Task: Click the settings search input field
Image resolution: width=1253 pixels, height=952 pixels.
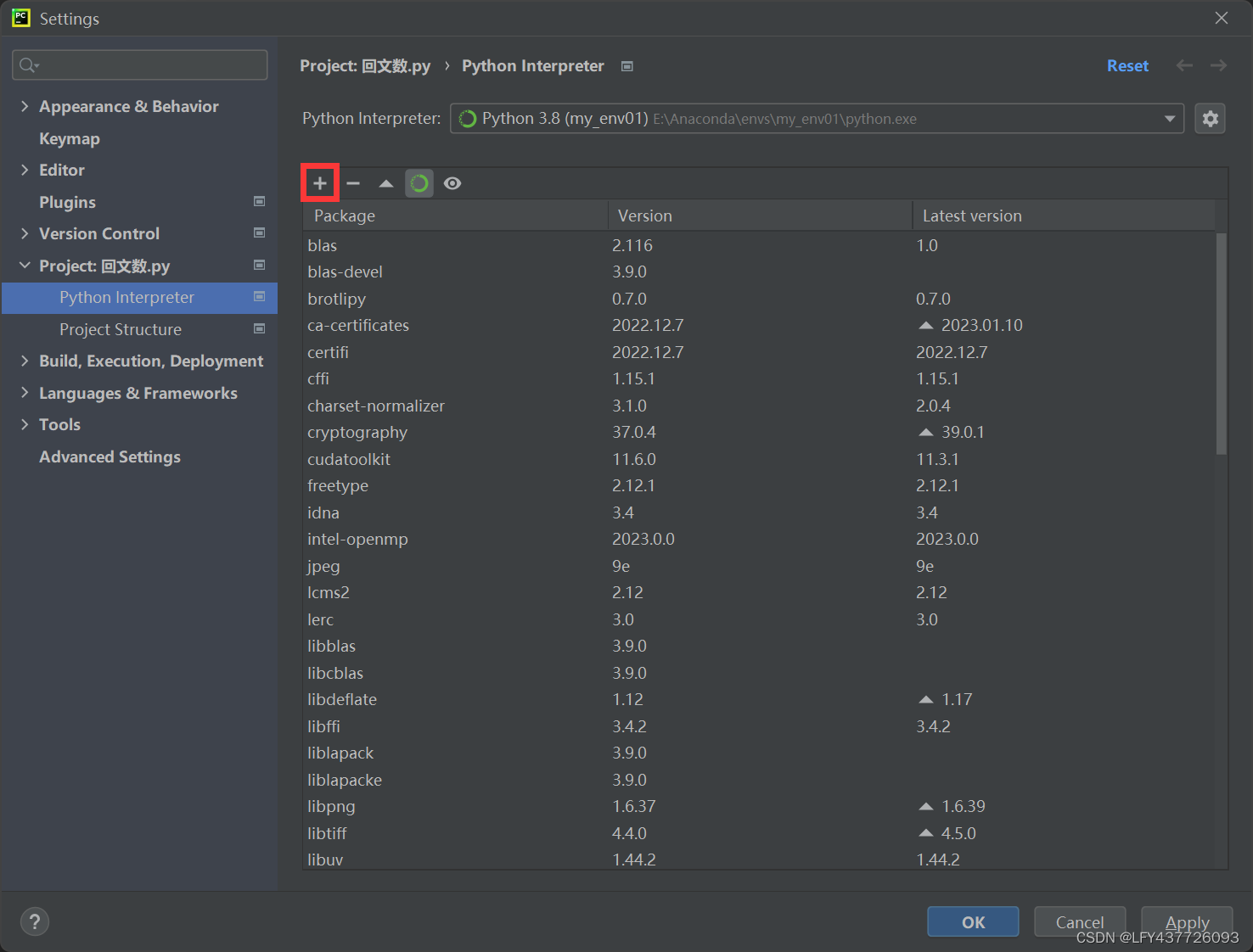Action: (140, 65)
